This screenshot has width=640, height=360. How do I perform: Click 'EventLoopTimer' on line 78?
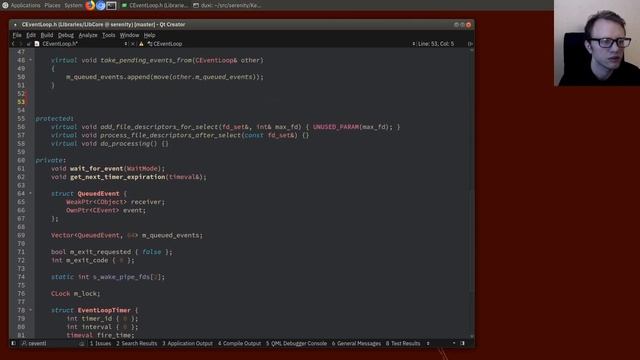pyautogui.click(x=104, y=310)
